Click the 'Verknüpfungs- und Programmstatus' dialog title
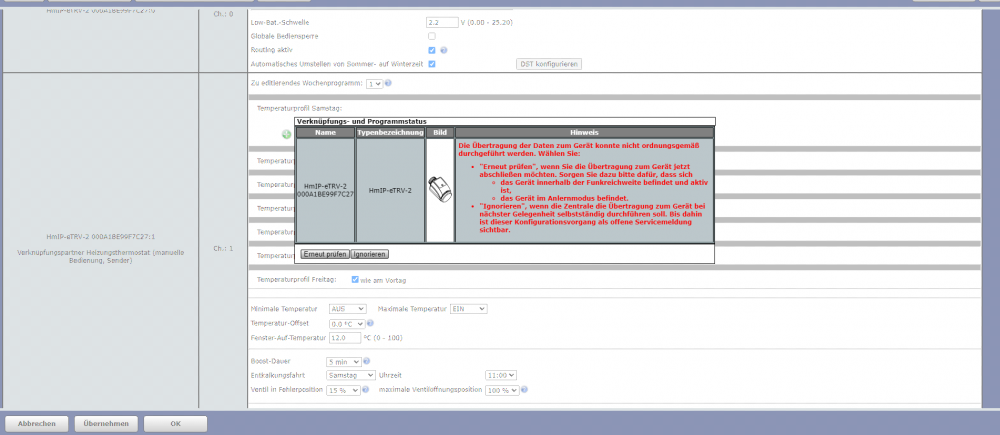The width and height of the screenshot is (1000, 435). tap(362, 121)
